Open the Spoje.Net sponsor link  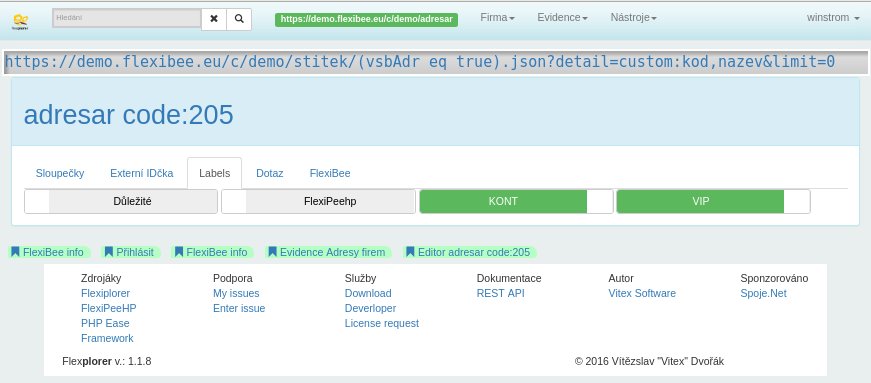[x=764, y=293]
